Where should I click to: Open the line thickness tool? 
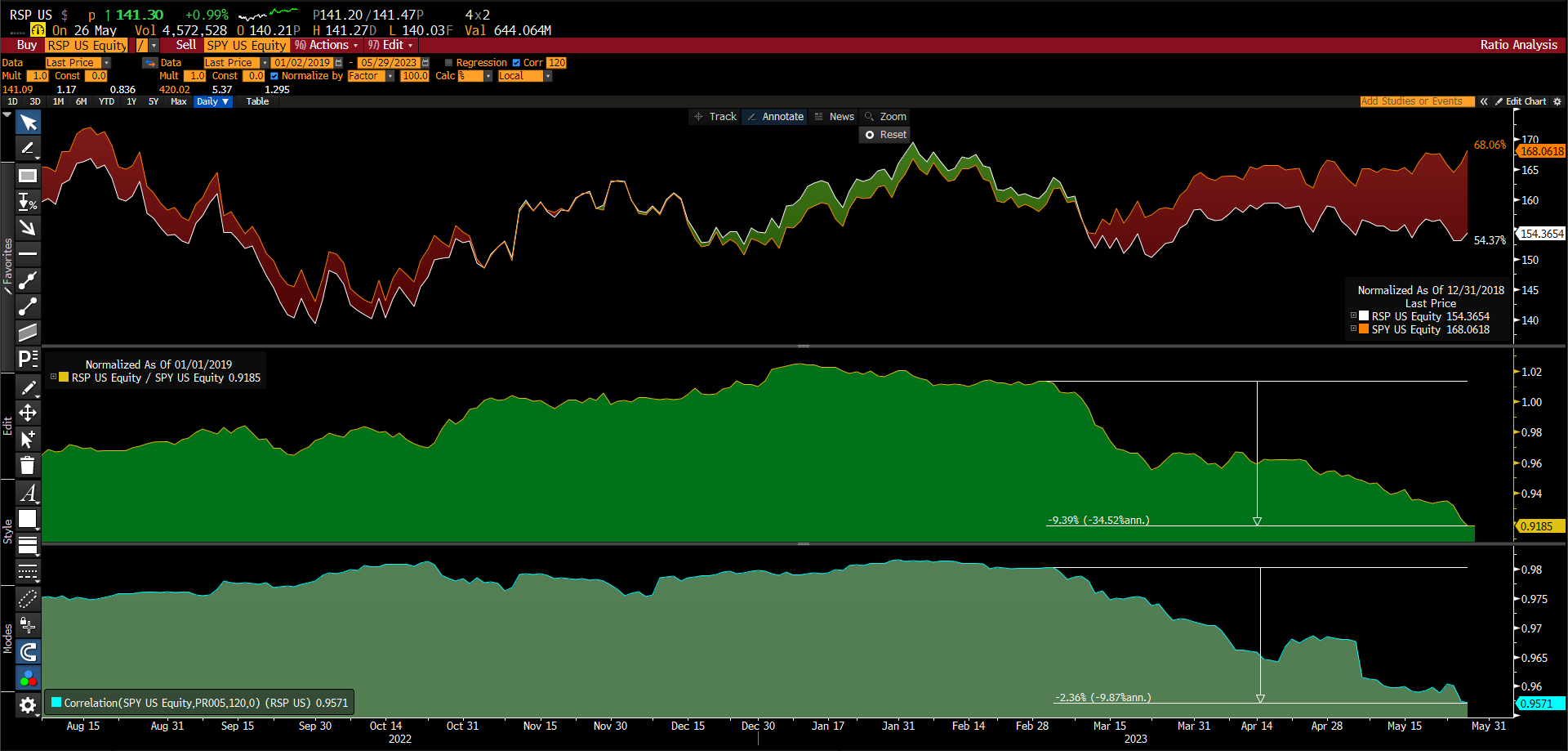tap(28, 545)
